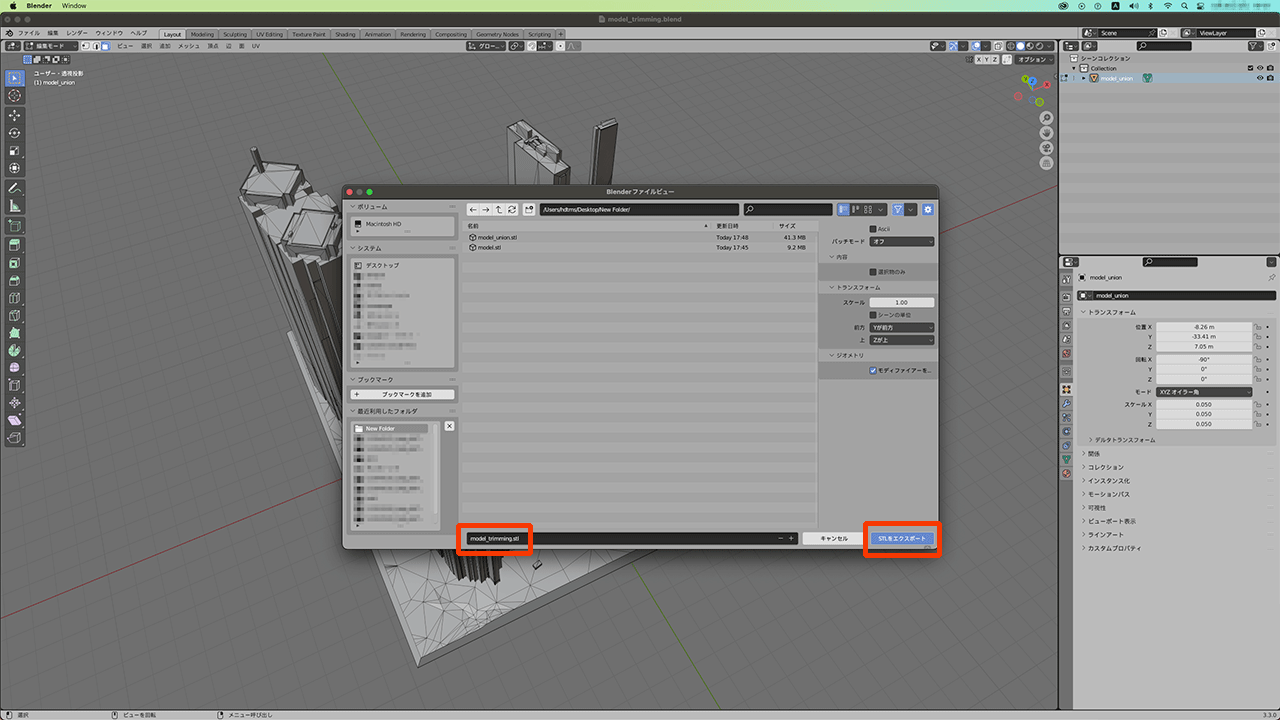
Task: Select the Scale tool in viewport toolbar
Action: (x=15, y=151)
